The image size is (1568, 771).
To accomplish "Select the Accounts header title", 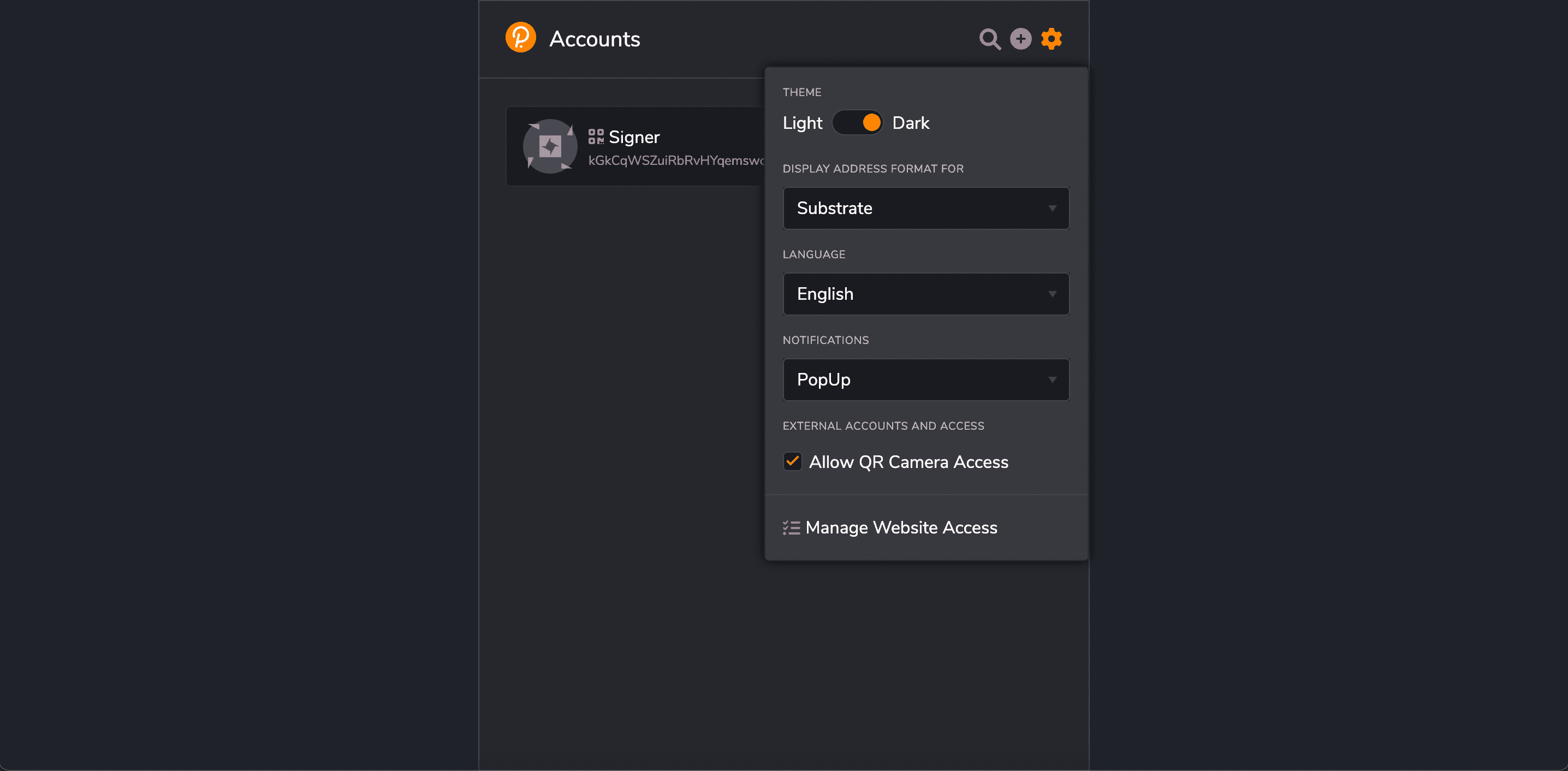I will tap(595, 39).
